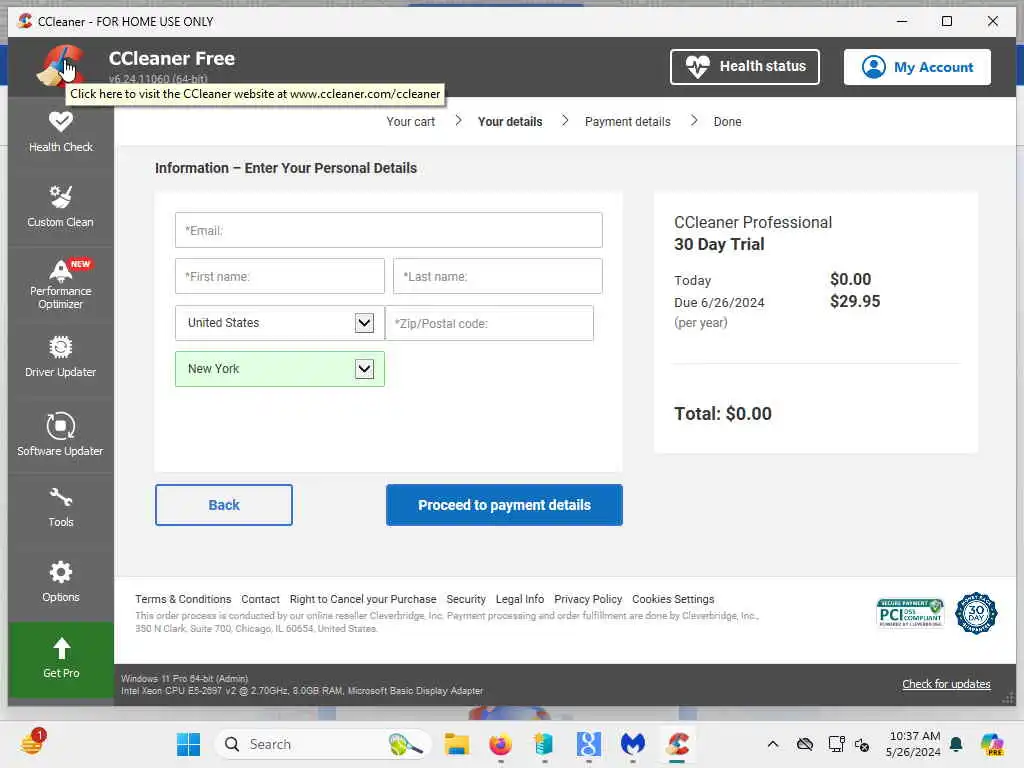
Task: Open Software Updater in the sidebar
Action: point(61,434)
